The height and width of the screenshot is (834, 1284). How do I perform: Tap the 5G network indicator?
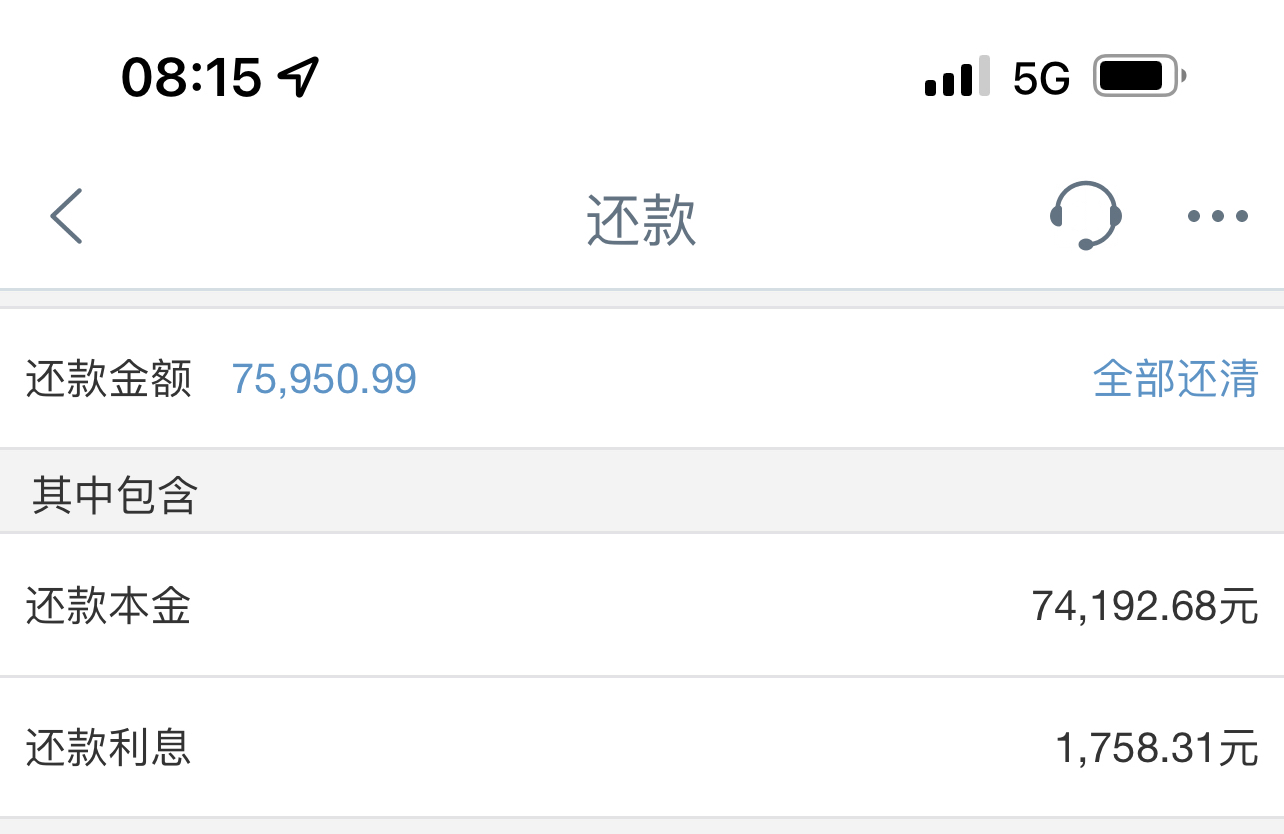1041,78
